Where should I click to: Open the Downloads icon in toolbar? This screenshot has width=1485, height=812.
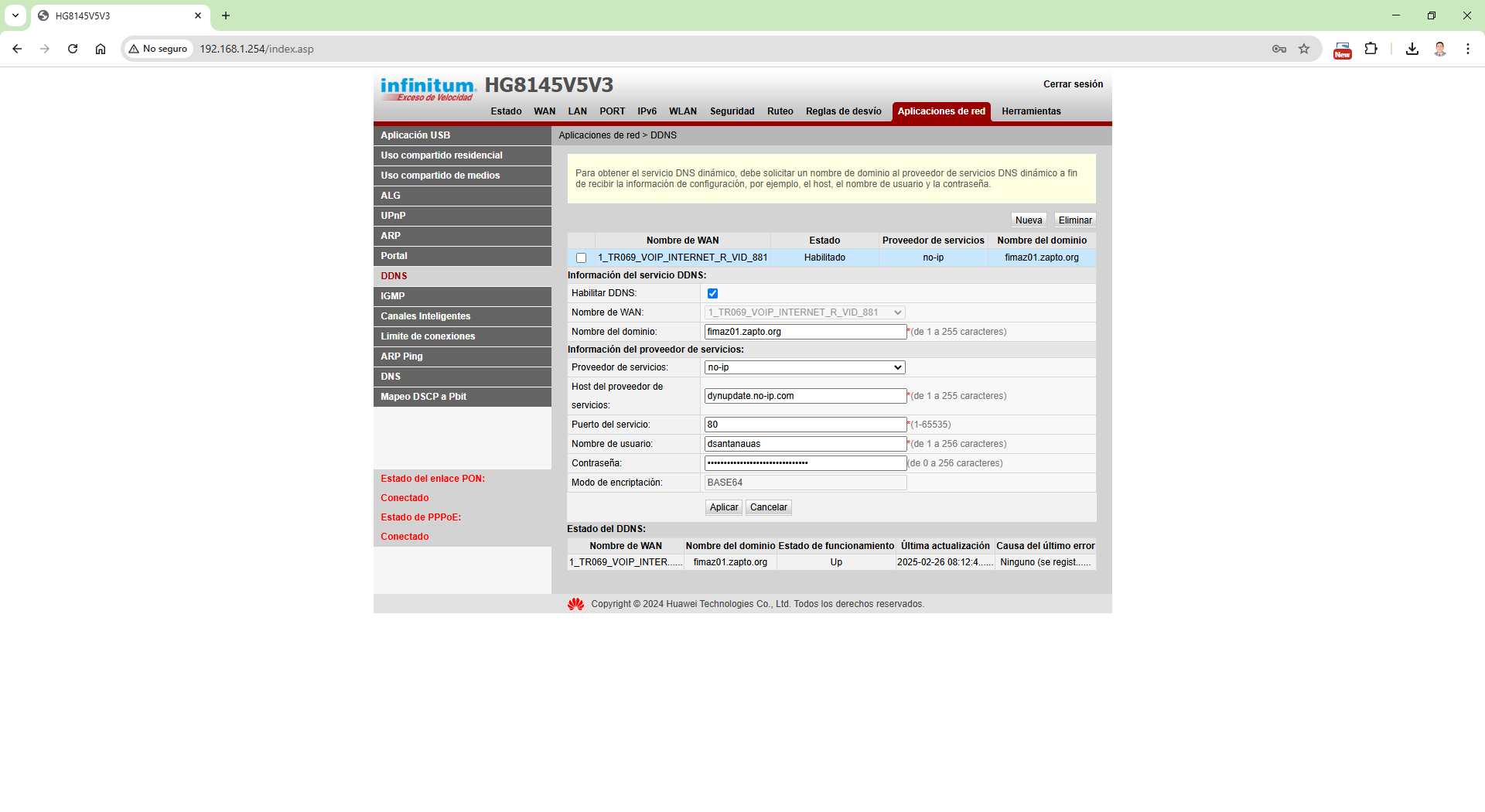point(1412,49)
